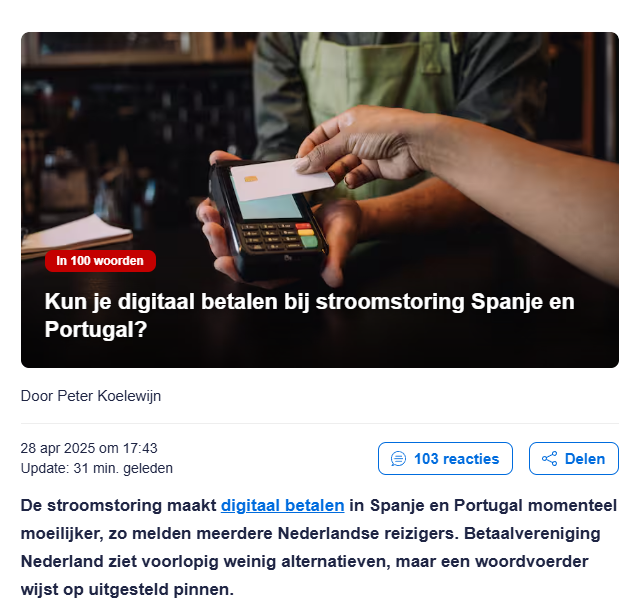Click the notebook lying on the counter
Screen dimensions: 629x615
(76, 235)
